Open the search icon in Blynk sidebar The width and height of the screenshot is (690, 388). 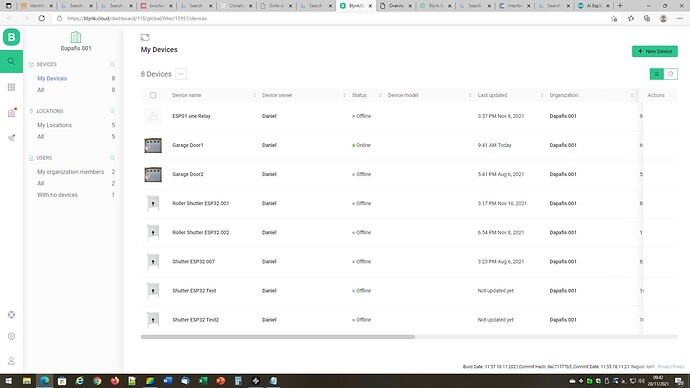tap(11, 62)
